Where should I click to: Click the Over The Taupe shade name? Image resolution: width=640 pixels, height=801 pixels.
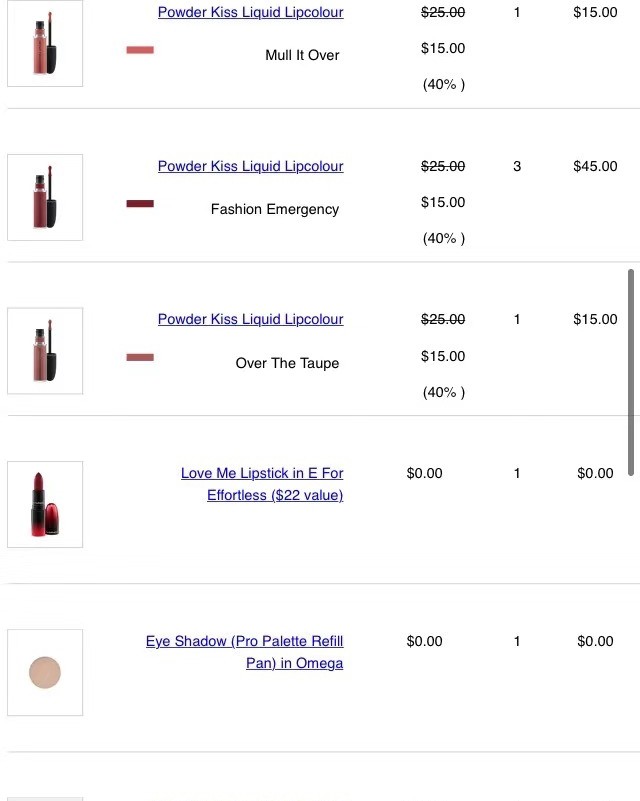(287, 363)
